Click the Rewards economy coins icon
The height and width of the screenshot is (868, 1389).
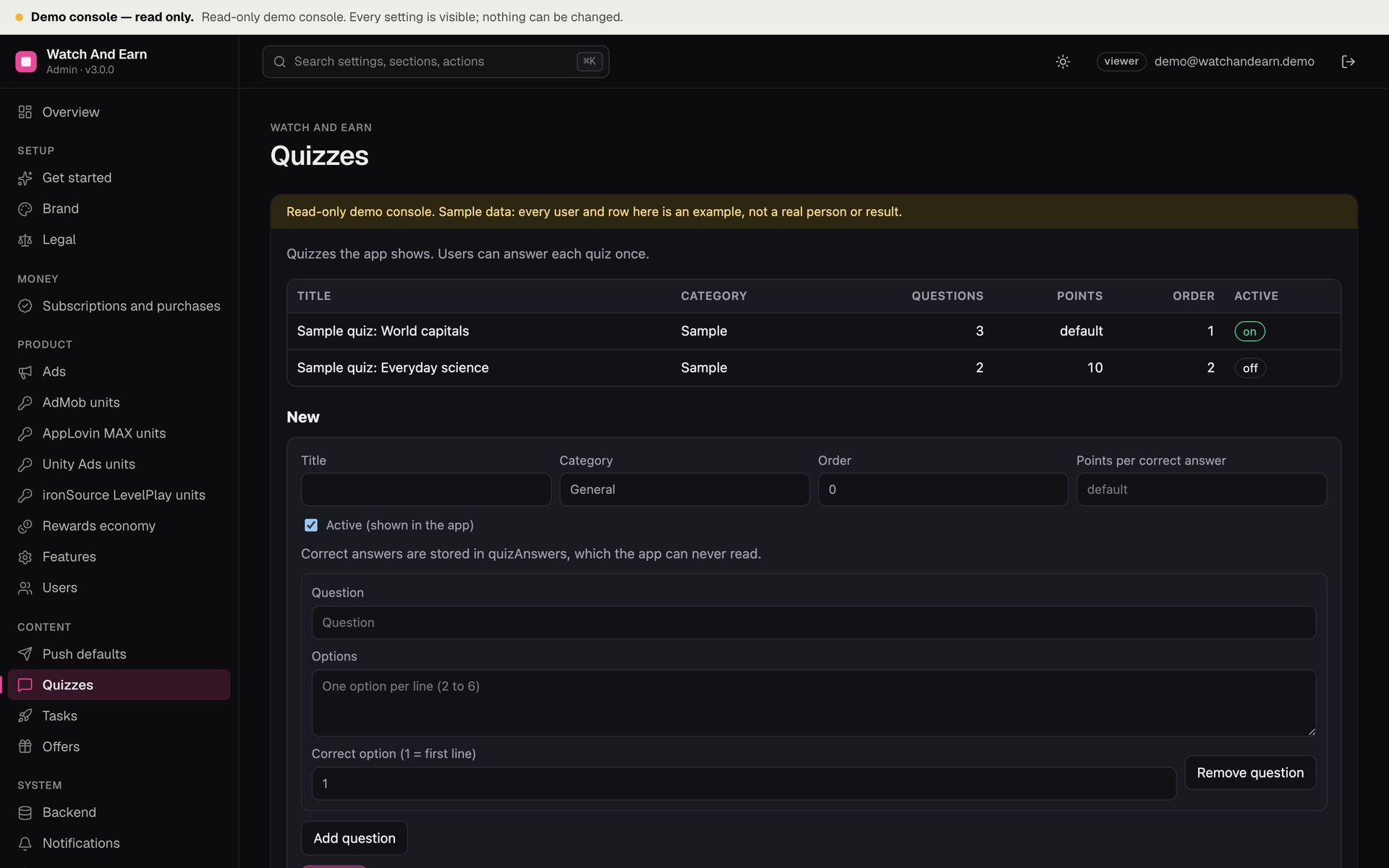[x=25, y=527]
